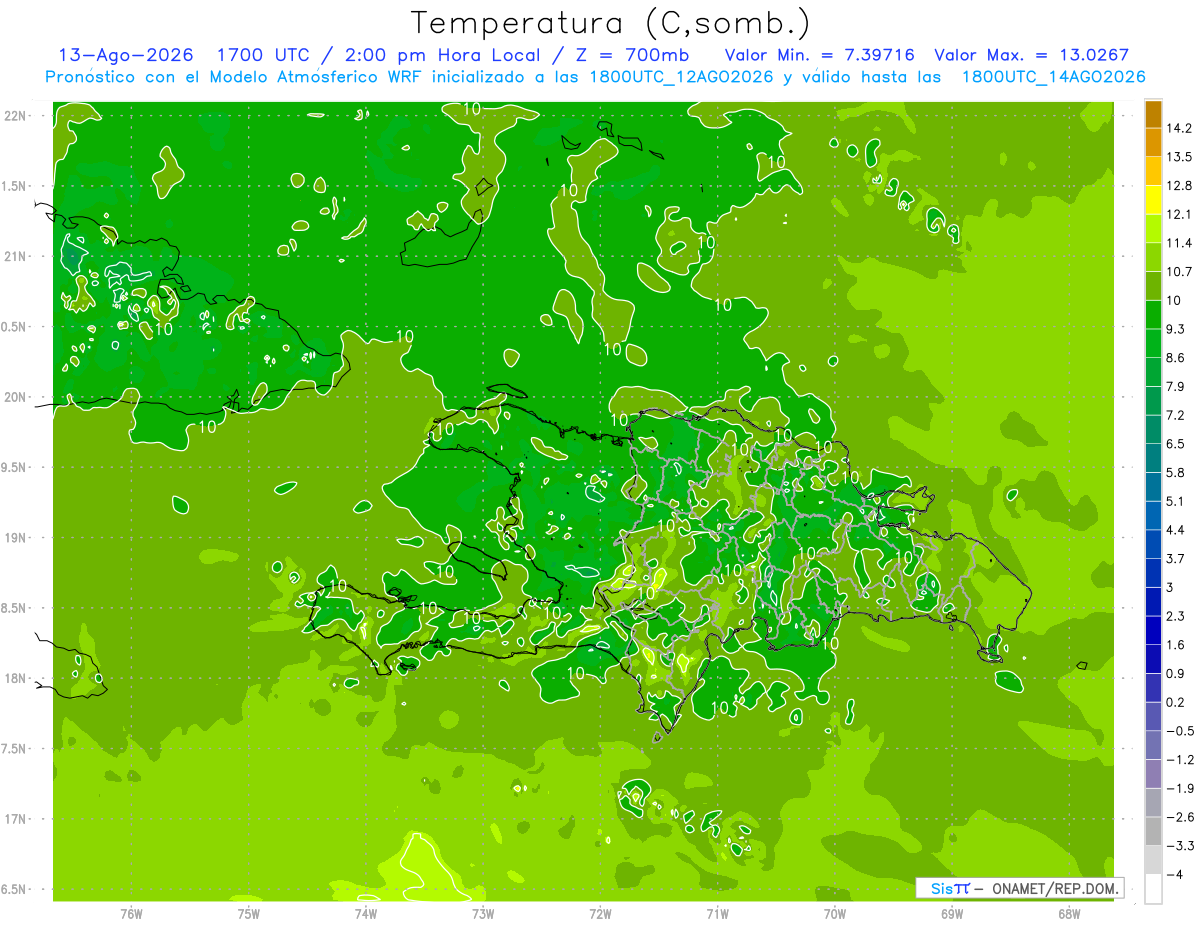Click the '-1.2' colorbar label

[1180, 759]
